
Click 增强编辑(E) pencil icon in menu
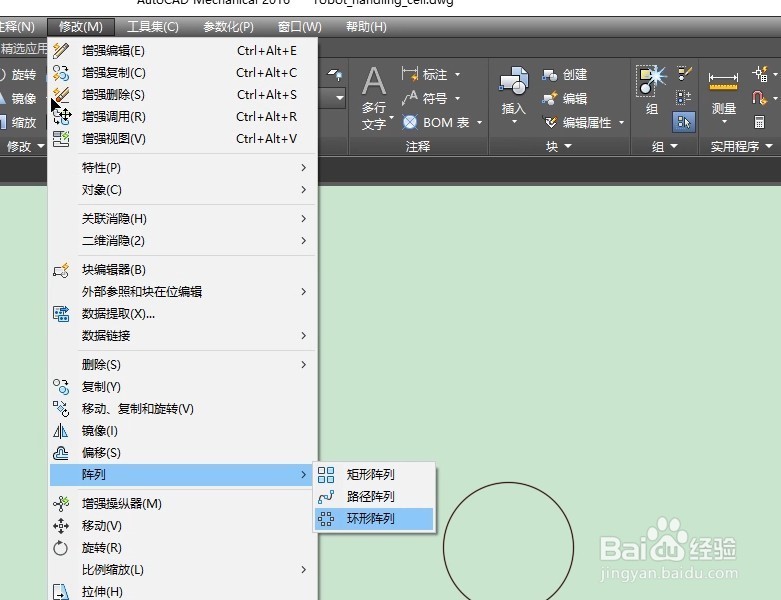[x=61, y=51]
